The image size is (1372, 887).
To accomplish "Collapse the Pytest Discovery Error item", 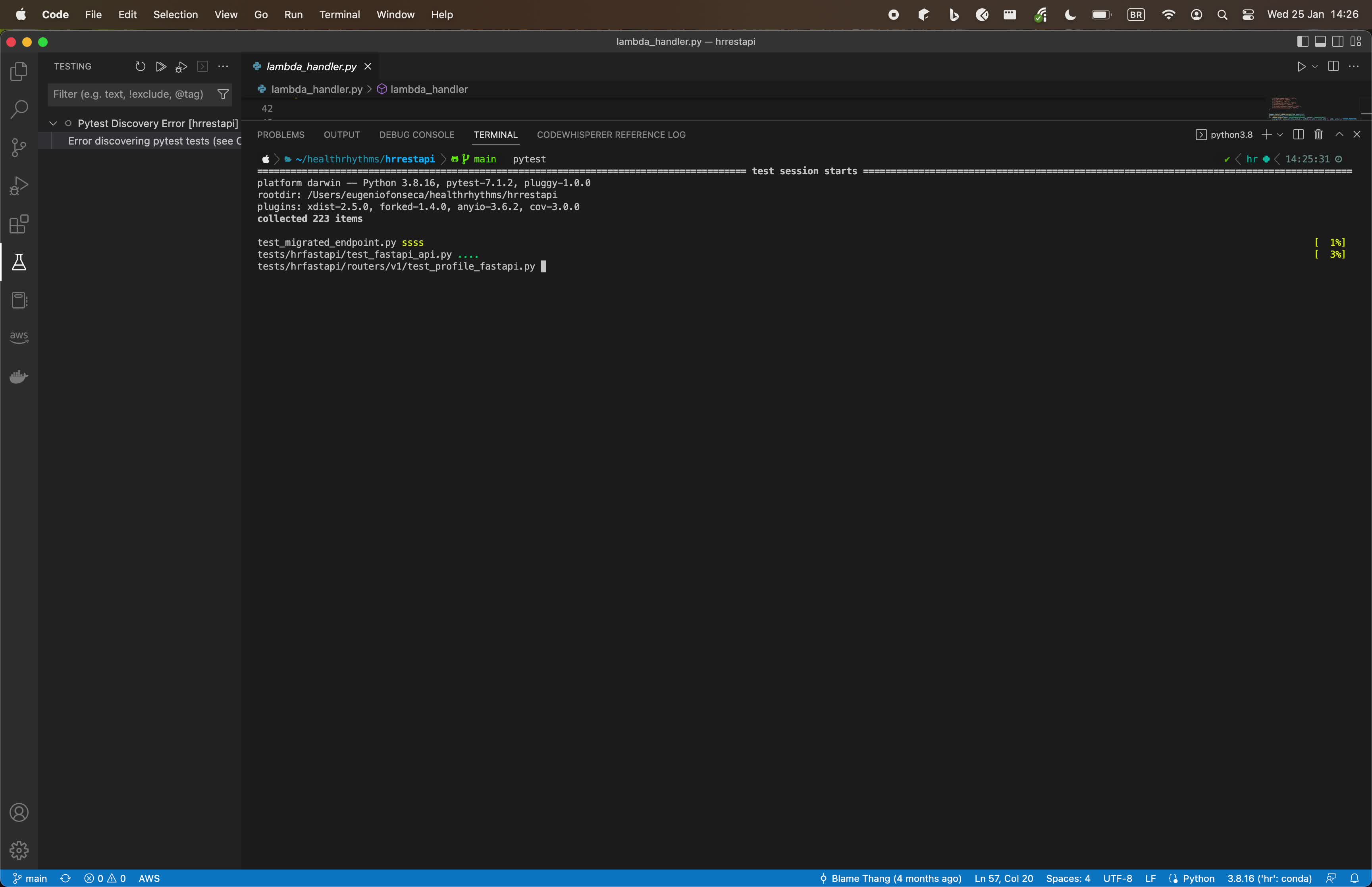I will click(52, 123).
